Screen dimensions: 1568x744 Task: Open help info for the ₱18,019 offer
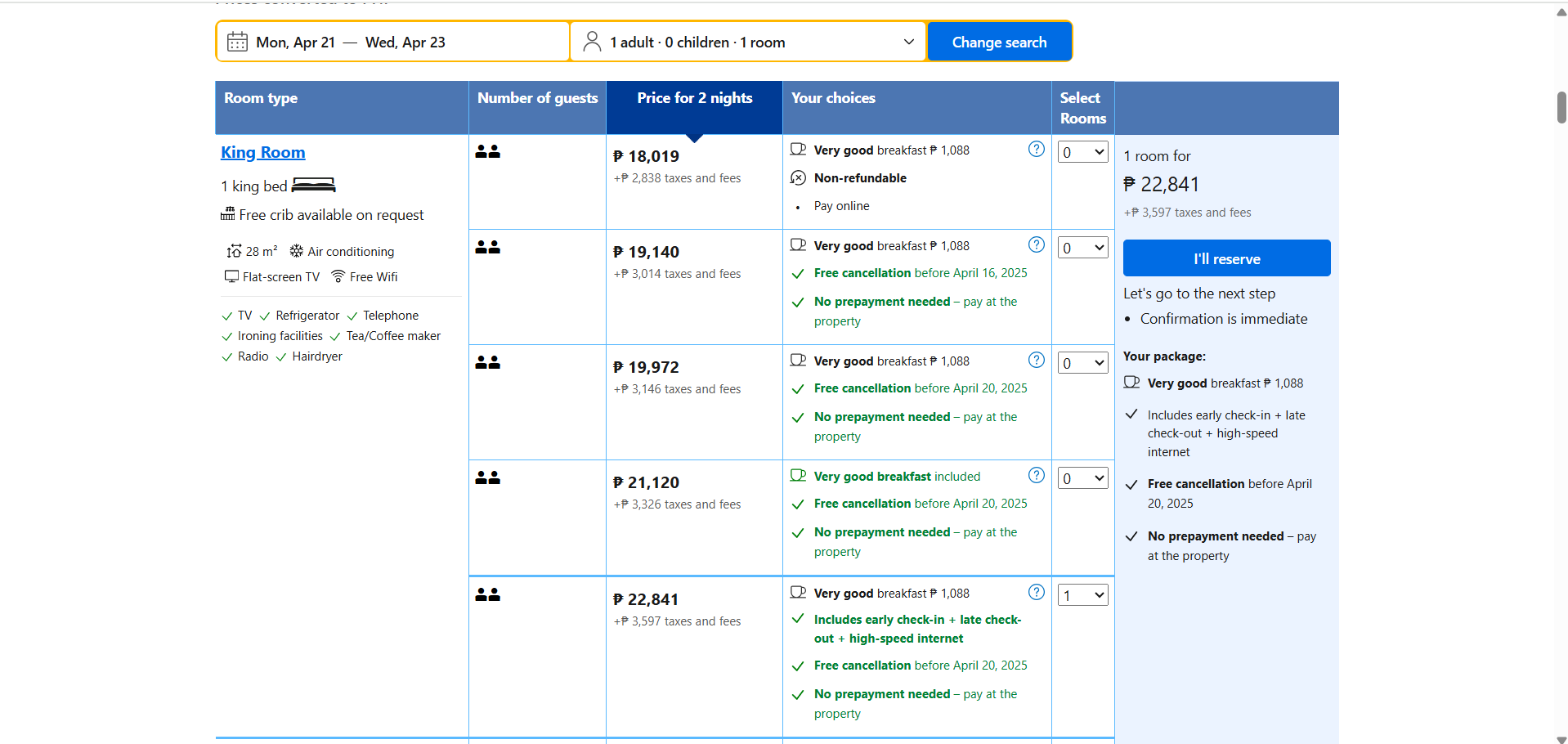point(1036,149)
